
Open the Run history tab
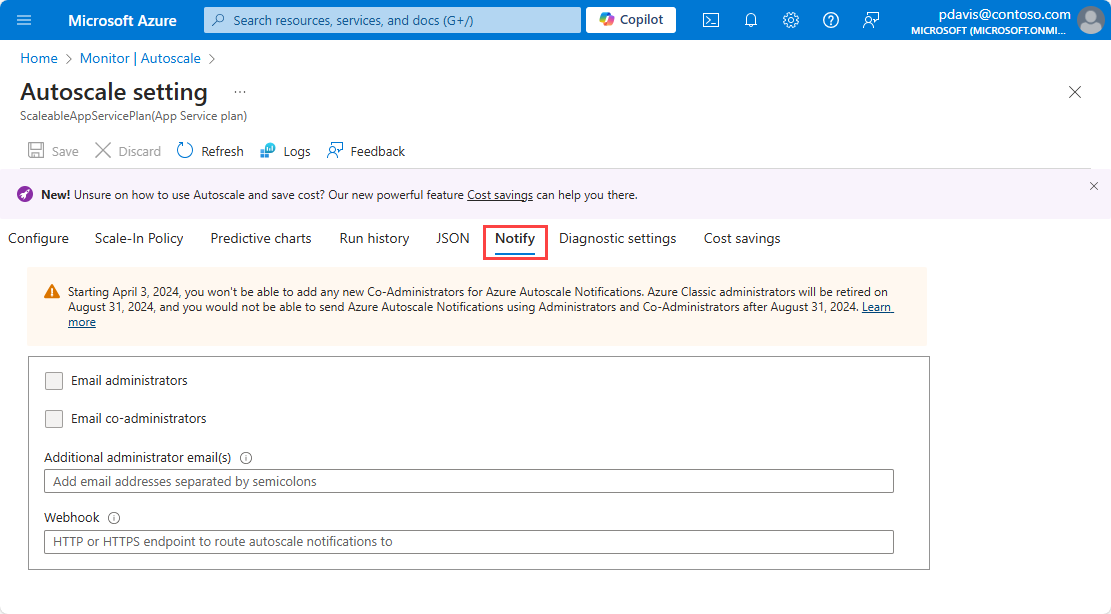[374, 239]
